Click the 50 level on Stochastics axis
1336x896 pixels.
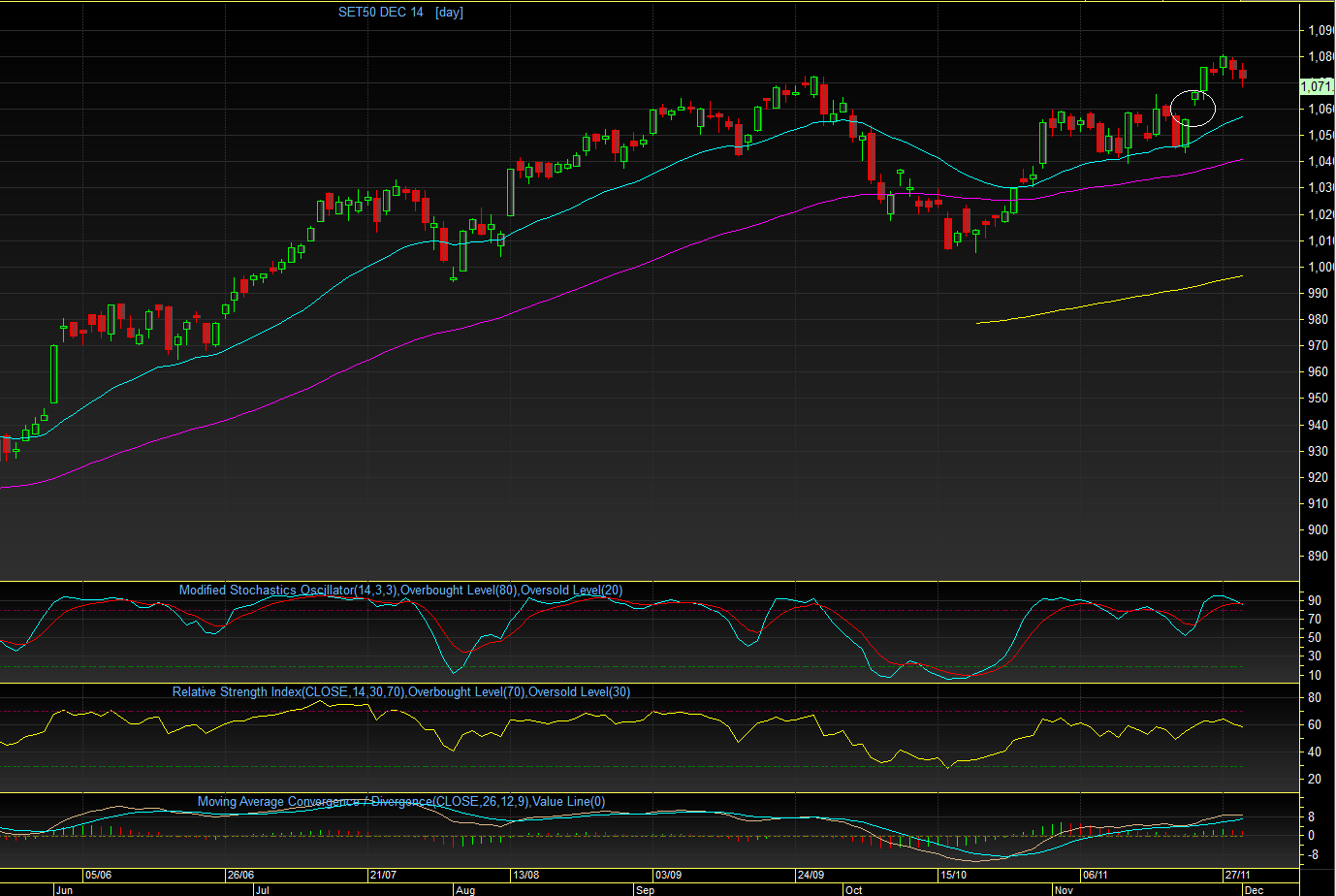(1315, 637)
